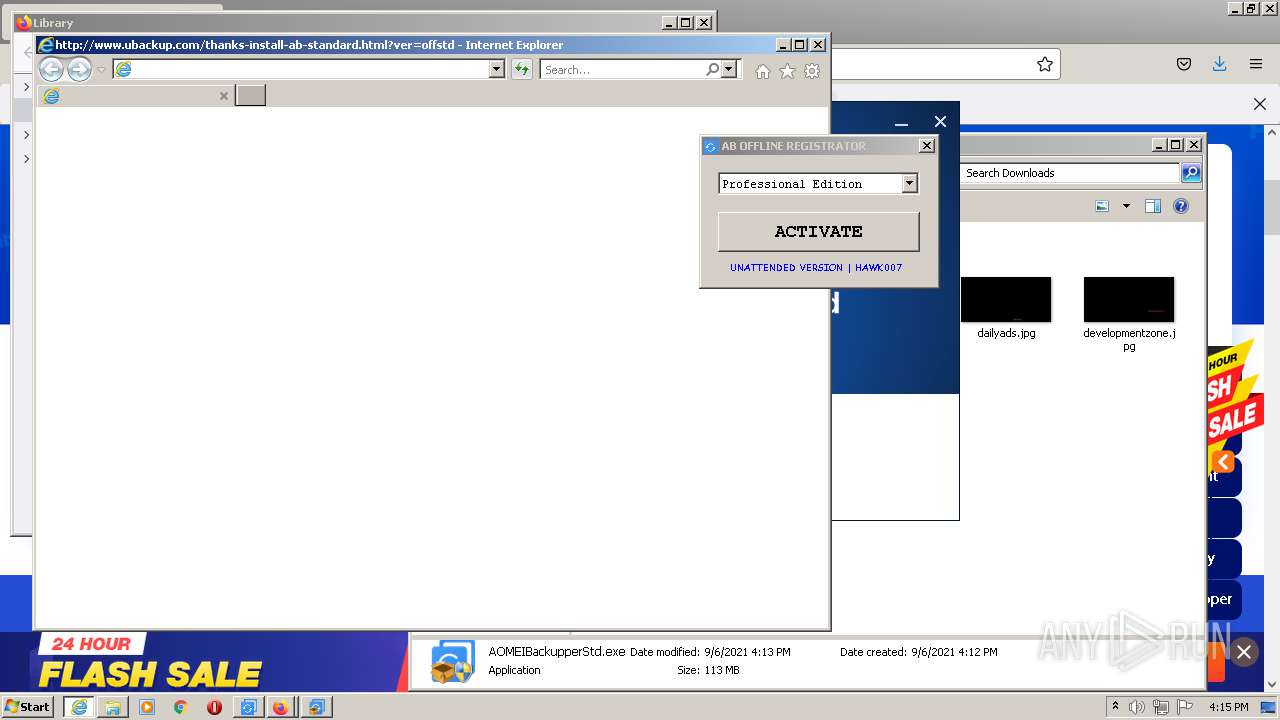Dismiss the Firefox notification bar

tap(1260, 104)
